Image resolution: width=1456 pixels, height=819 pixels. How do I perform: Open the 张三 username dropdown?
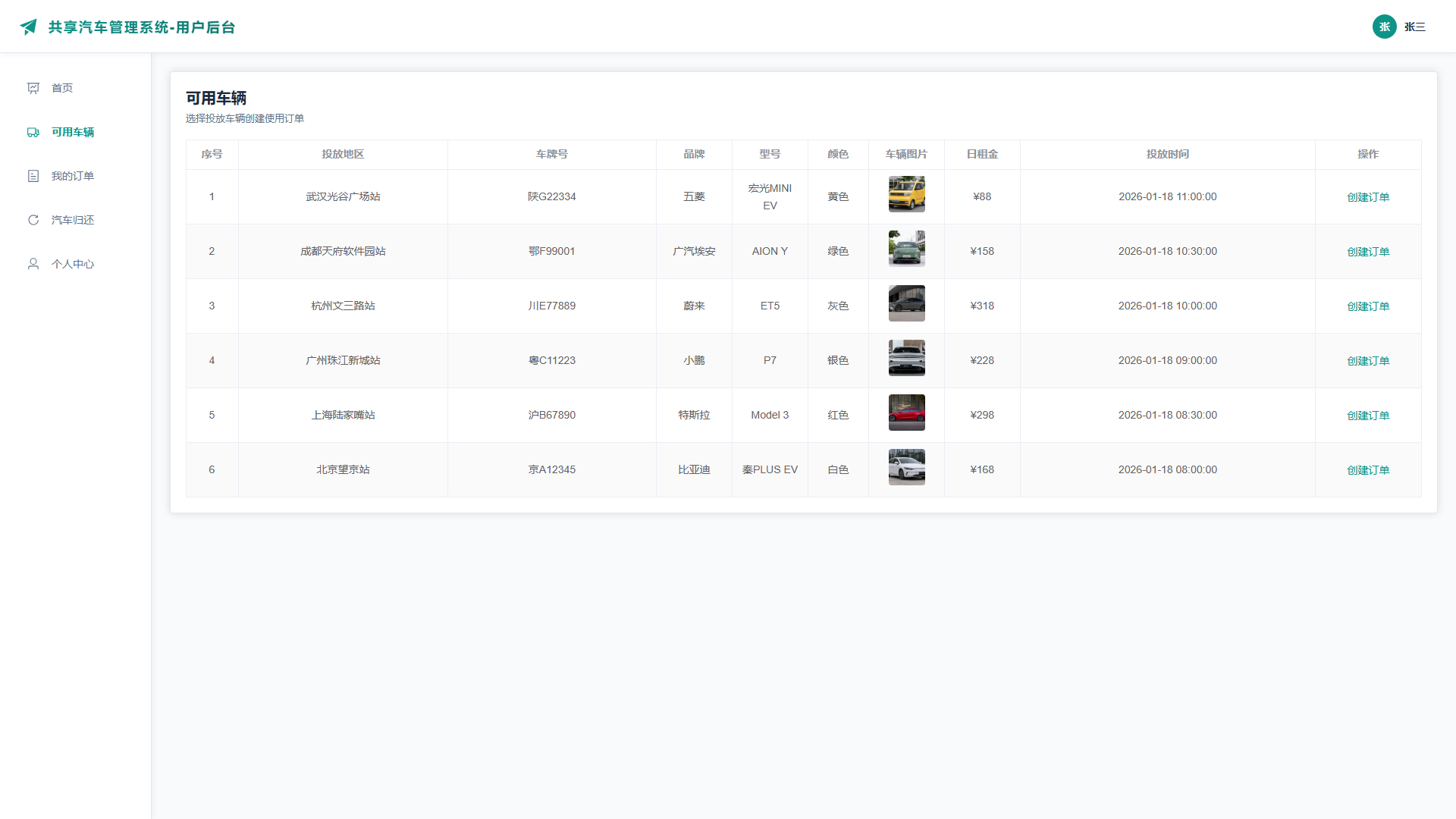[x=1415, y=27]
